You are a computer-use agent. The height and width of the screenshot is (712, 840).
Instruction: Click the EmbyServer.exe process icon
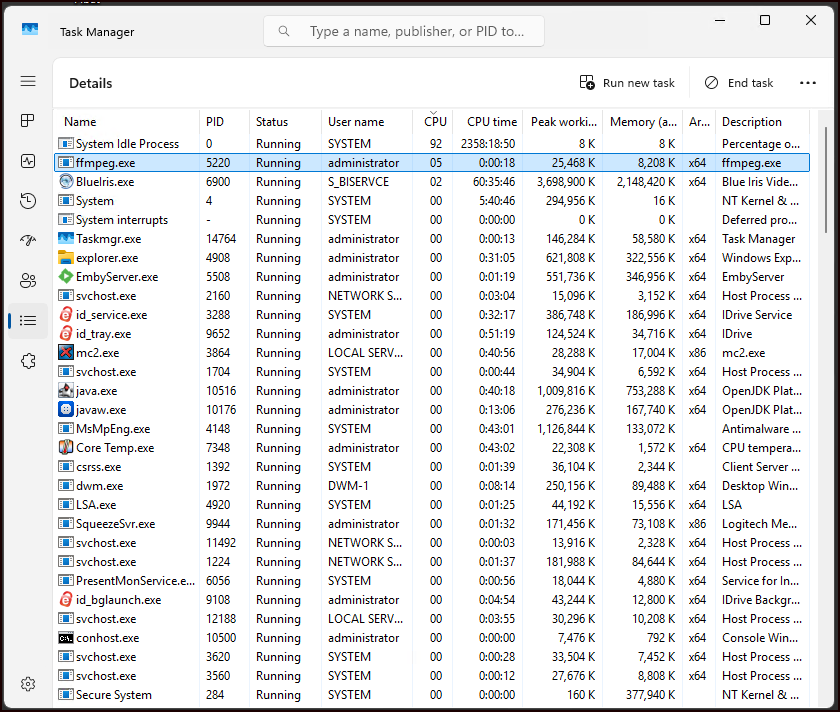point(66,277)
